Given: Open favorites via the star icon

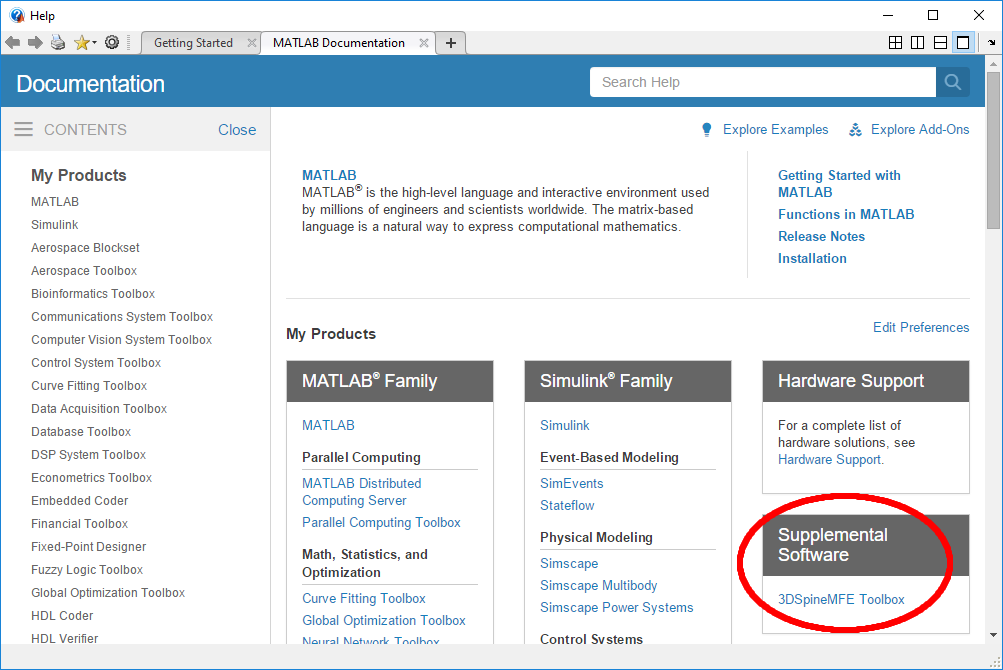Looking at the screenshot, I should [x=81, y=43].
